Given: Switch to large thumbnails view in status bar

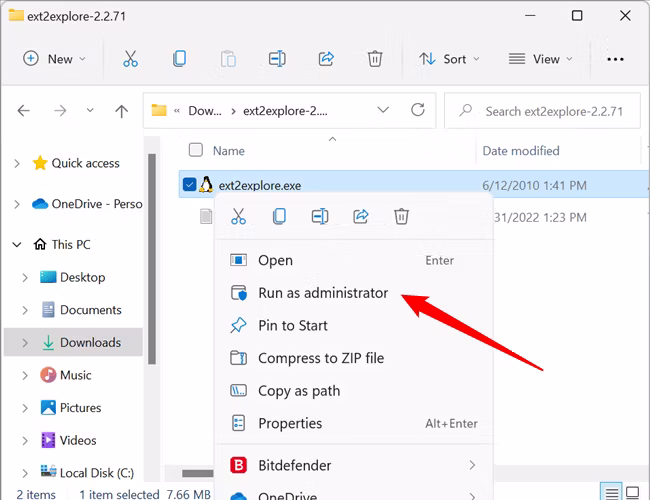Looking at the screenshot, I should [x=632, y=493].
